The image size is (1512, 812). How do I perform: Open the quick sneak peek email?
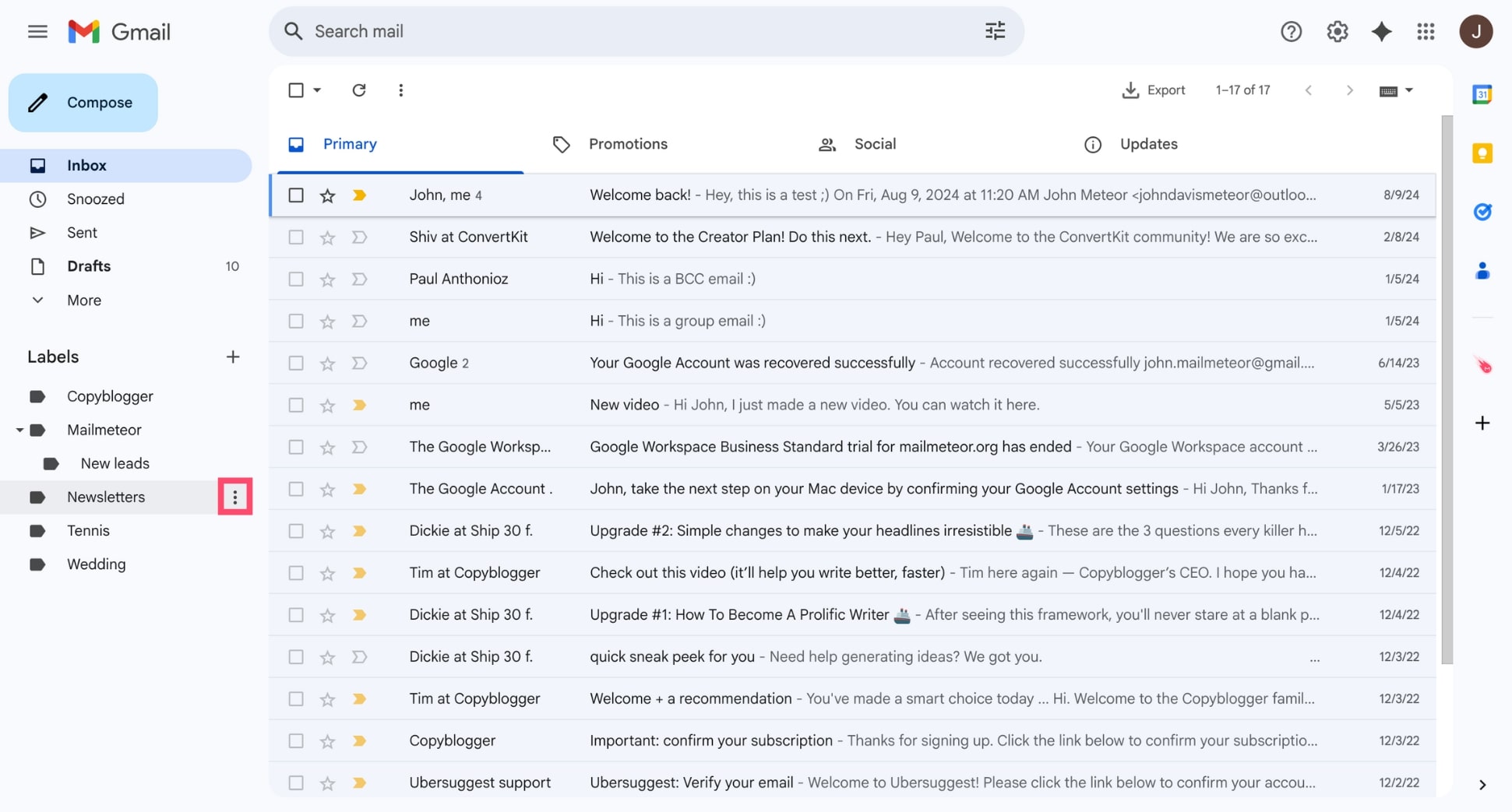click(853, 657)
